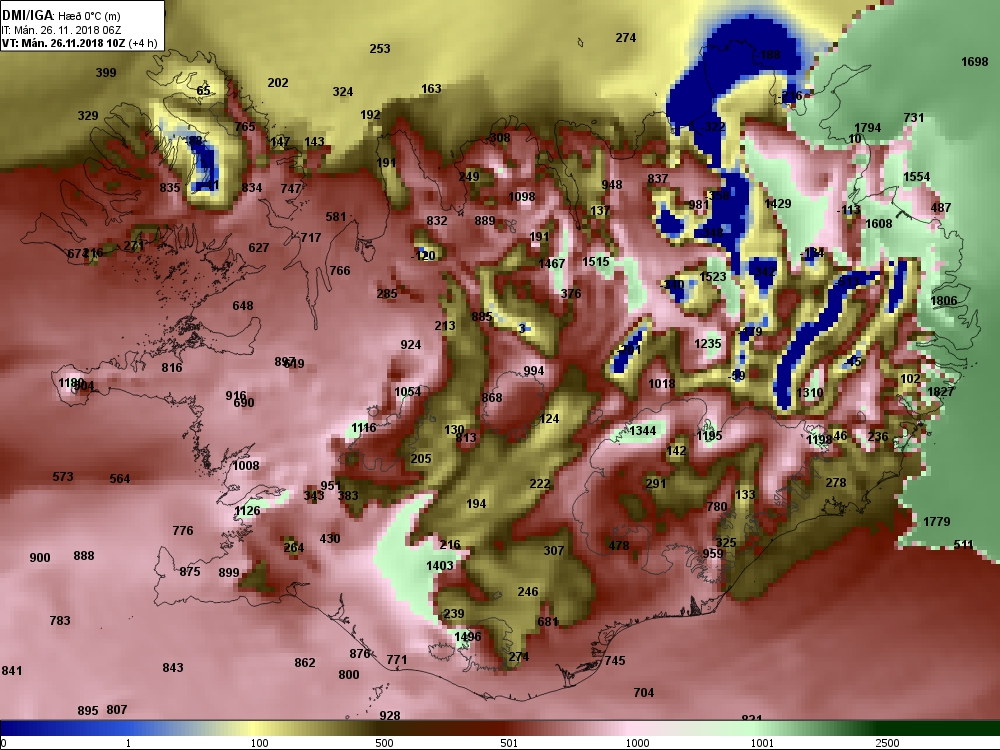Image resolution: width=1000 pixels, height=750 pixels.
Task: Select the map value 1116
Action: point(364,428)
